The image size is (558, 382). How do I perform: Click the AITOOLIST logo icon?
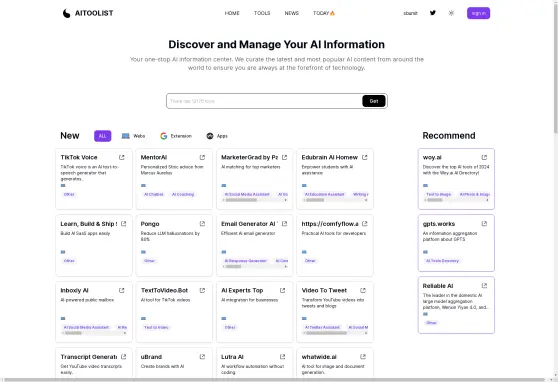(67, 13)
